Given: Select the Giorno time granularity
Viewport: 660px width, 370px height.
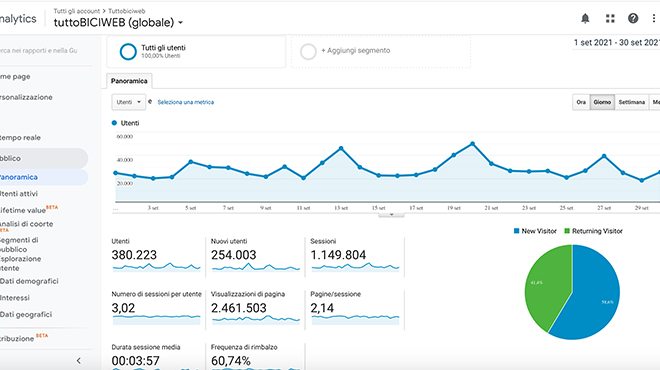Looking at the screenshot, I should tap(602, 102).
